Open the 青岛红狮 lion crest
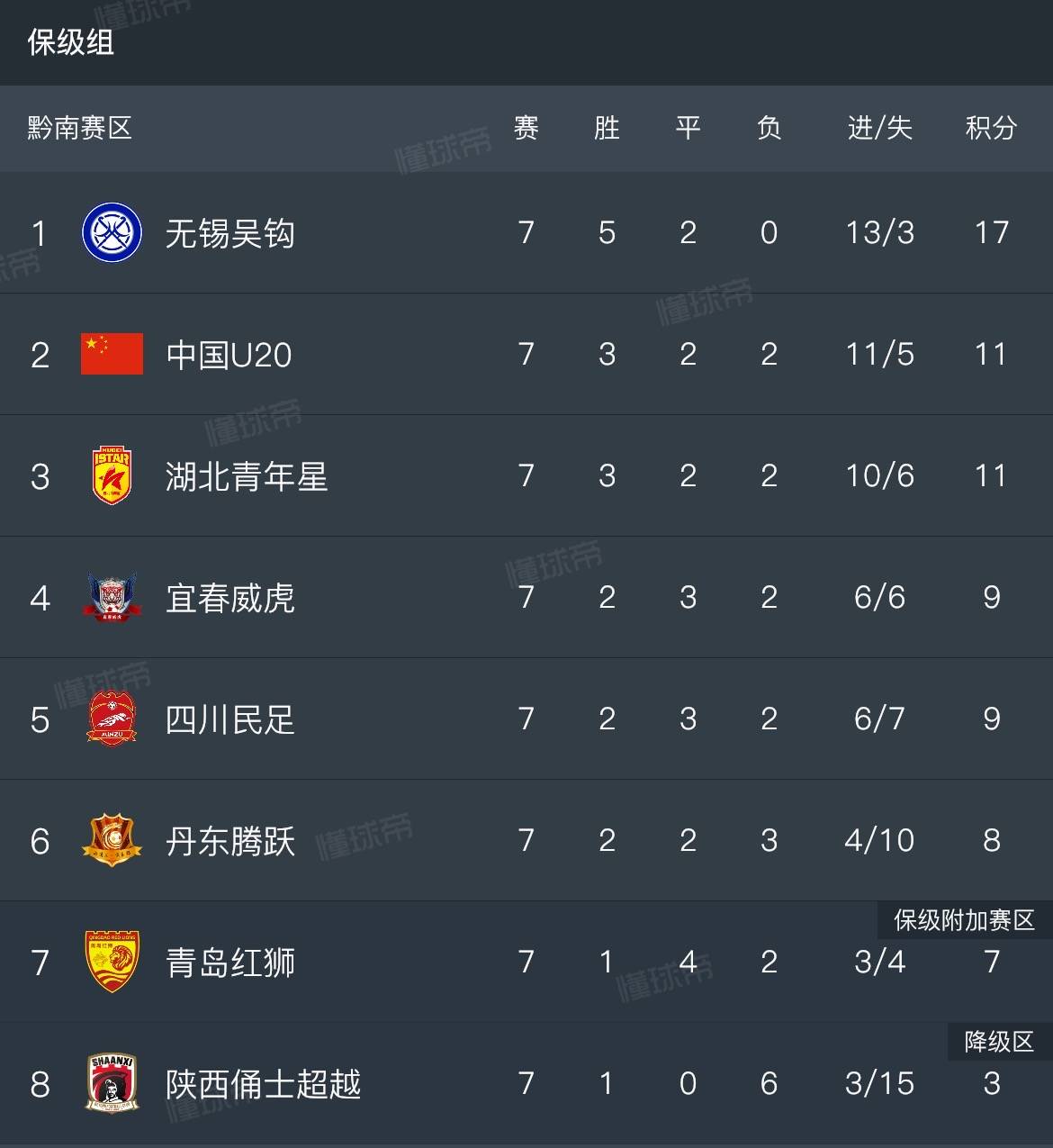The width and height of the screenshot is (1053, 1148). point(112,962)
